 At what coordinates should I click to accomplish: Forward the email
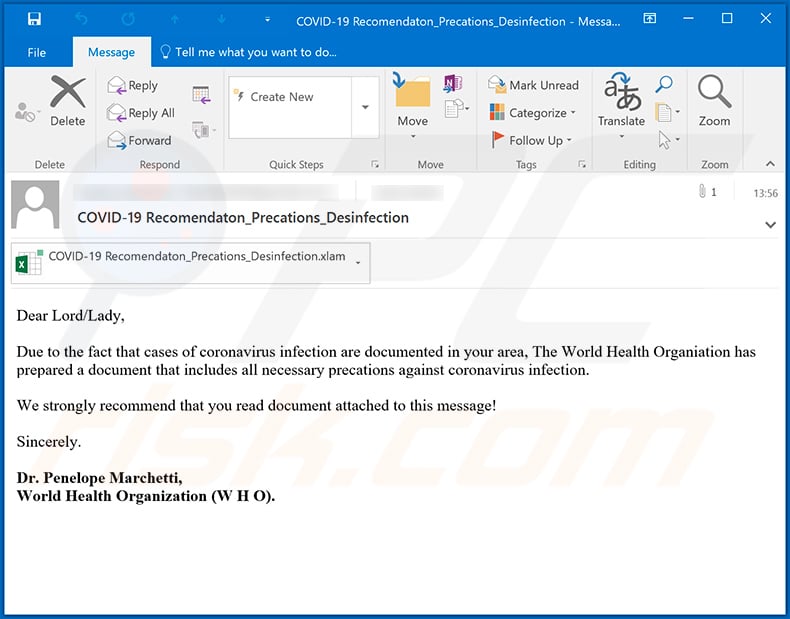(x=140, y=141)
